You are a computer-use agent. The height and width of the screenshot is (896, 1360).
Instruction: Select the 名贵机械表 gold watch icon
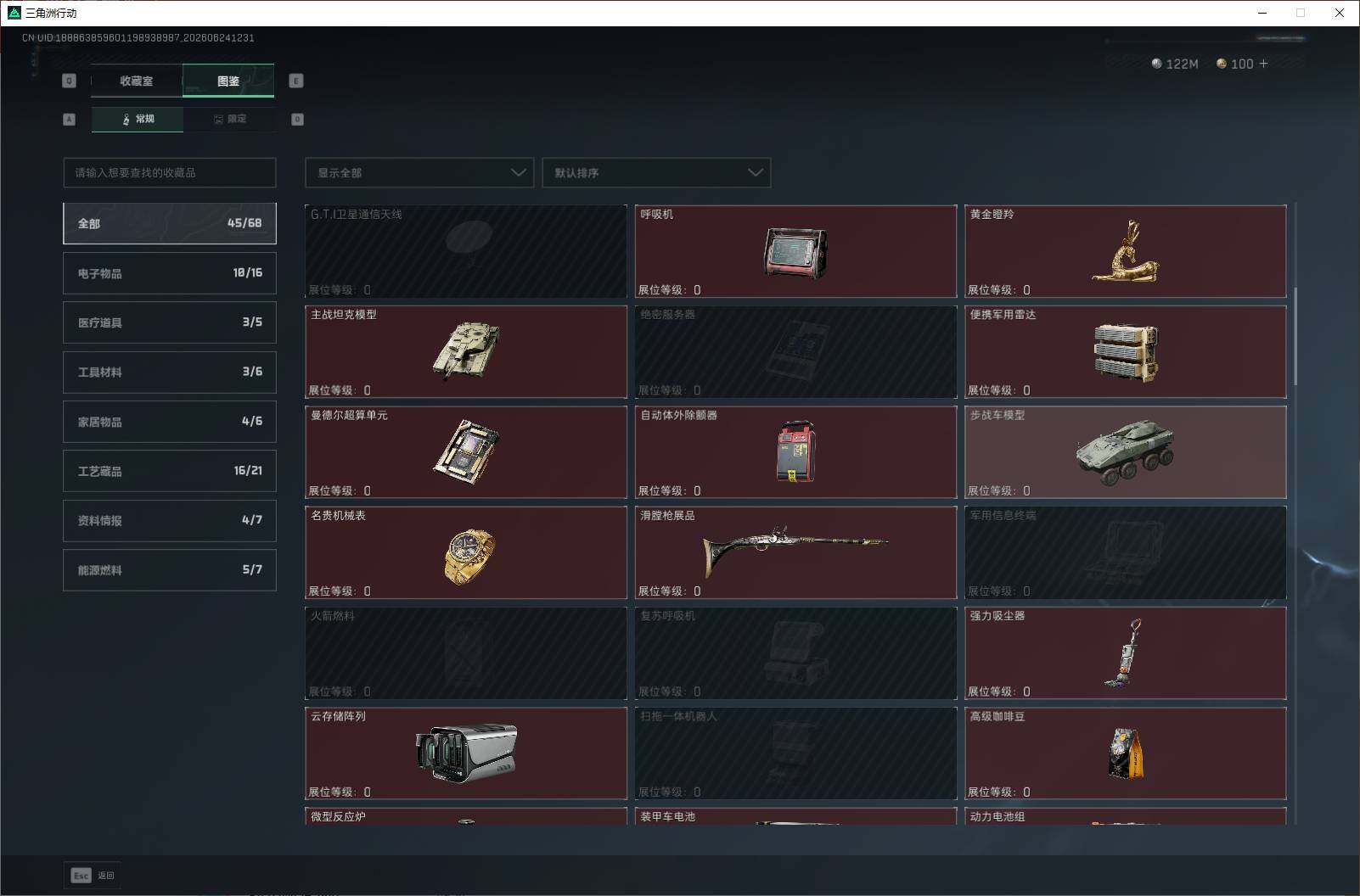coord(469,556)
